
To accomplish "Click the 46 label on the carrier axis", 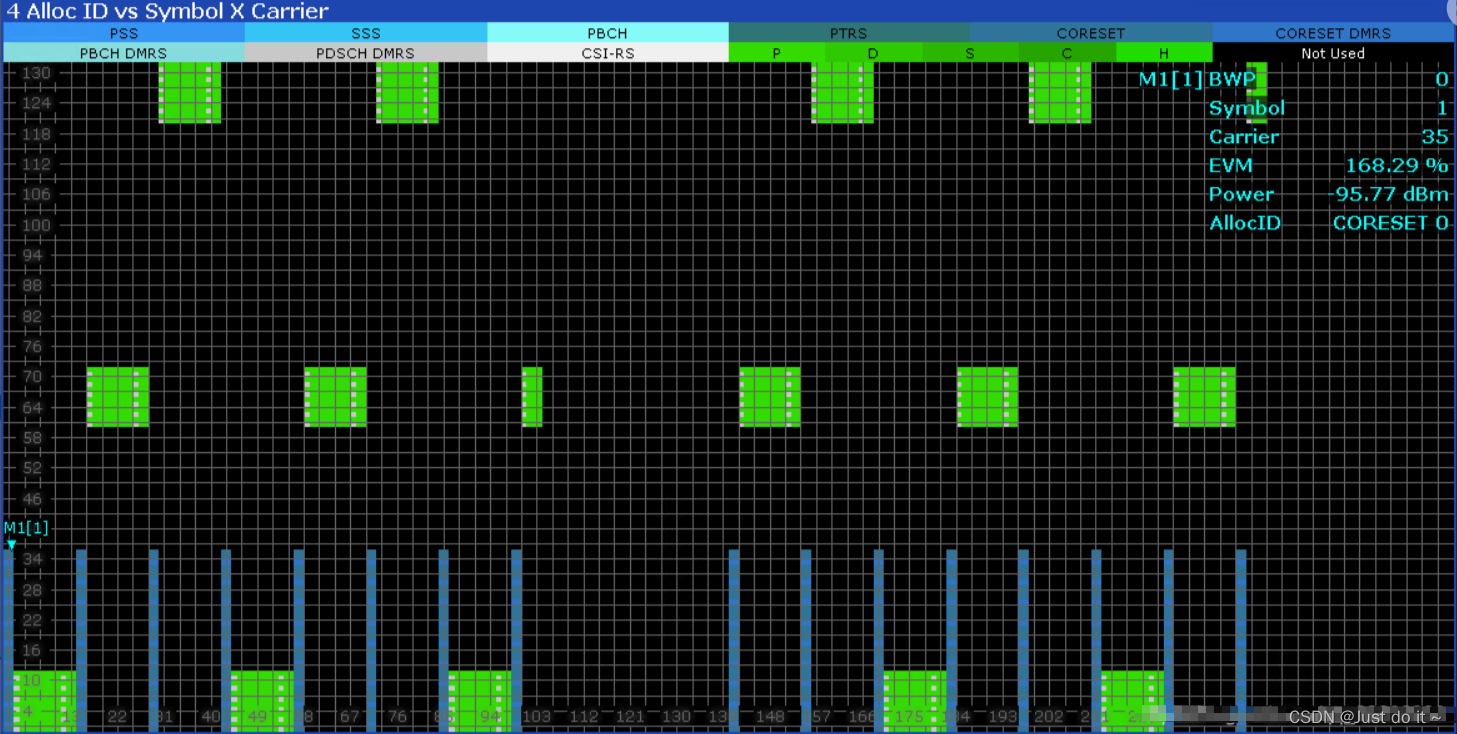I will pos(33,498).
